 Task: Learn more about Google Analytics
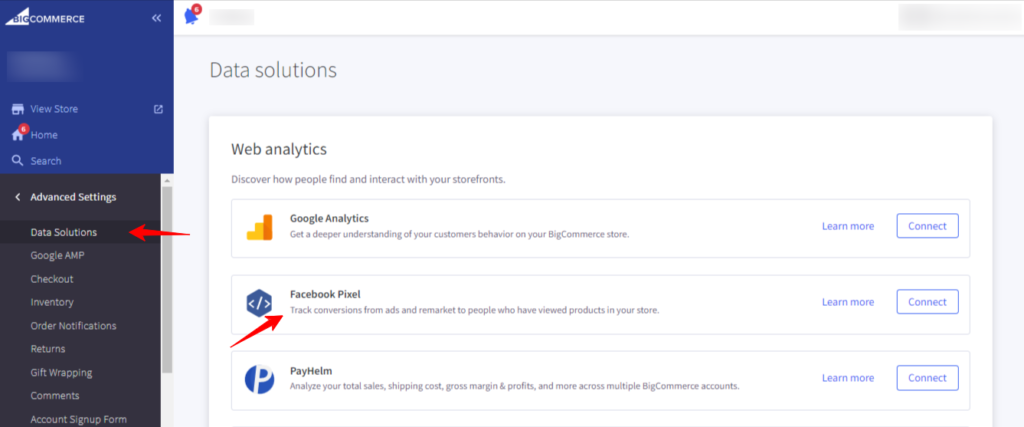[848, 226]
